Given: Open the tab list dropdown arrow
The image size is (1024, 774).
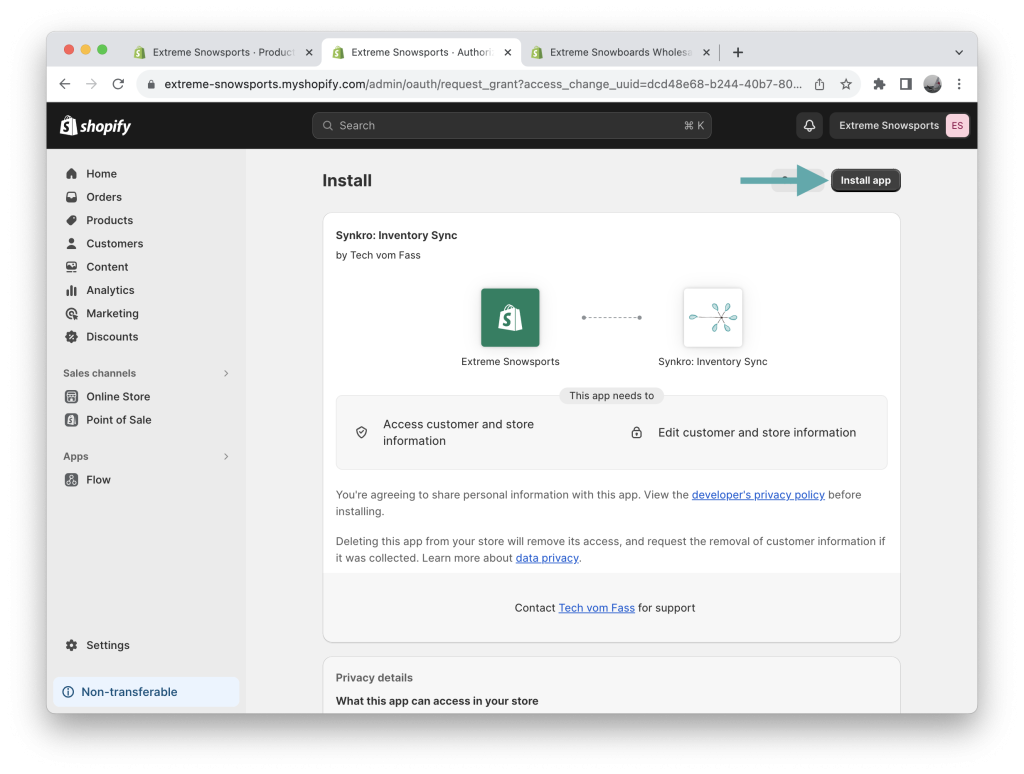Looking at the screenshot, I should (x=959, y=52).
